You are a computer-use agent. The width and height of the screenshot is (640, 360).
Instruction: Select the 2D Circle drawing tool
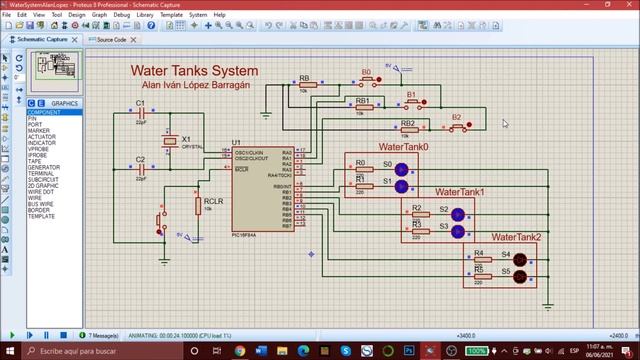5,220
